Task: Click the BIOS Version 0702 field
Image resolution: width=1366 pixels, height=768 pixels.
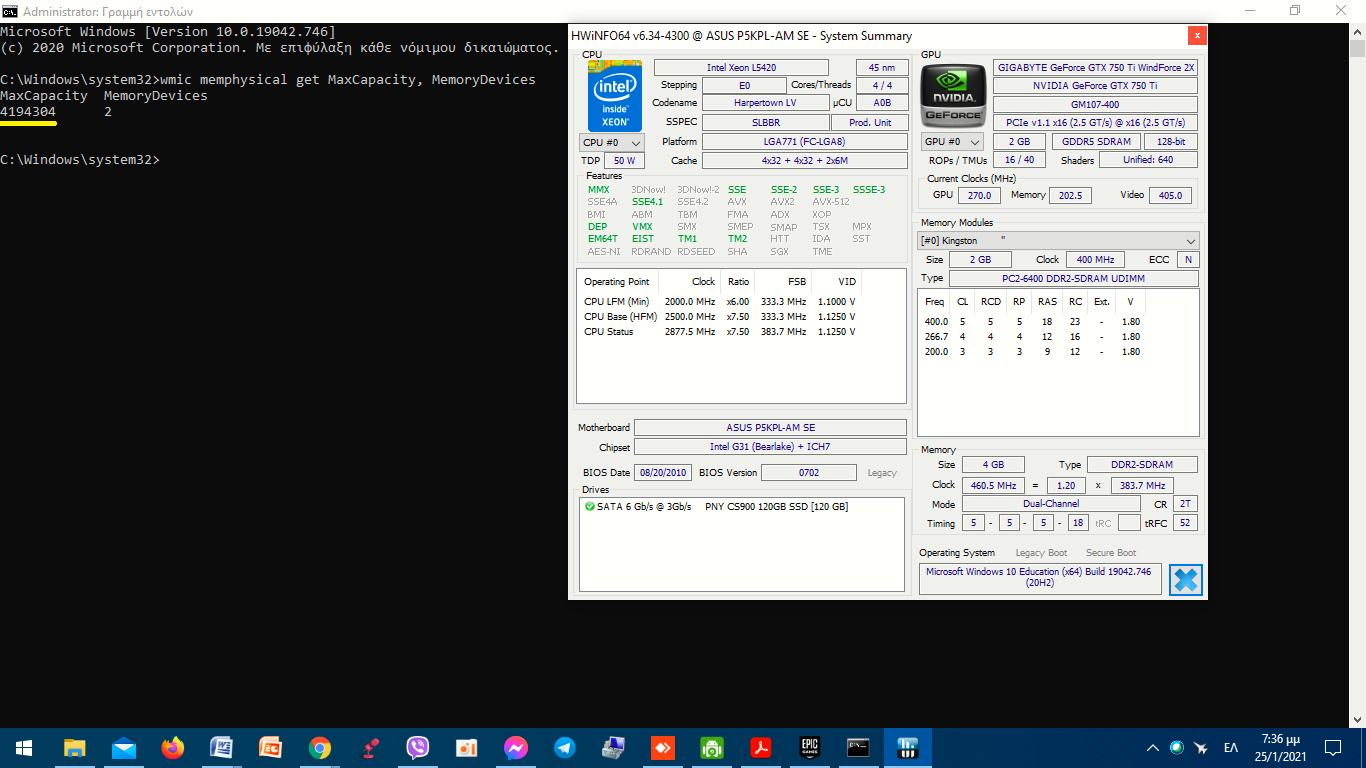Action: point(809,473)
